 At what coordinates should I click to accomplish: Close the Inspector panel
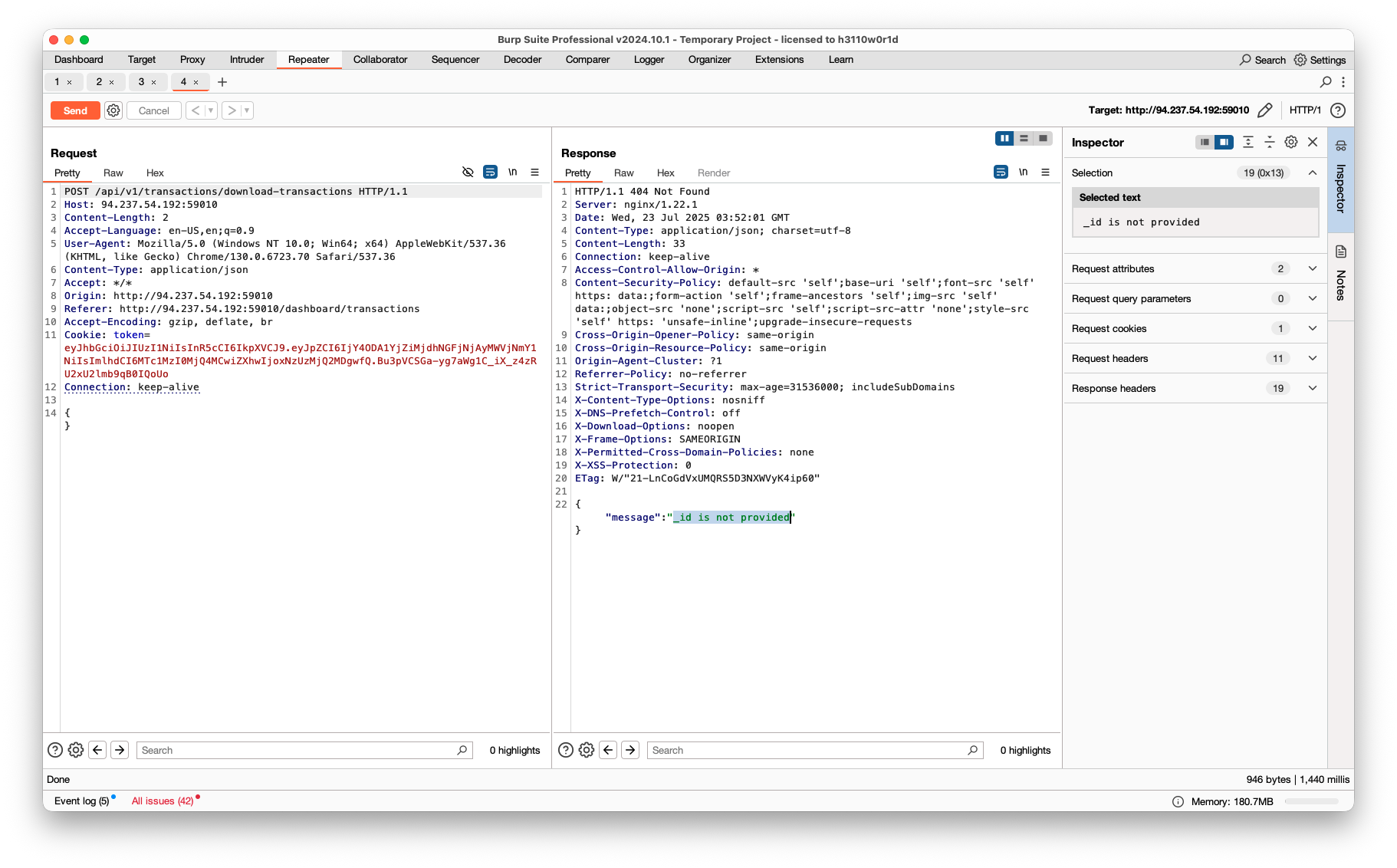[1313, 143]
